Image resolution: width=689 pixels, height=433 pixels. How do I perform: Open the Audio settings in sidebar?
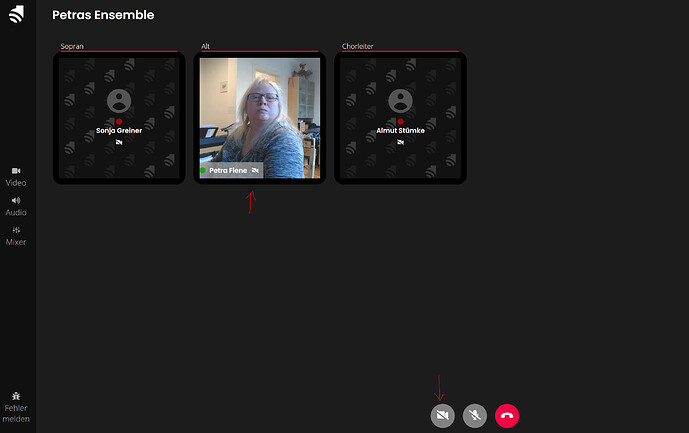(x=16, y=207)
